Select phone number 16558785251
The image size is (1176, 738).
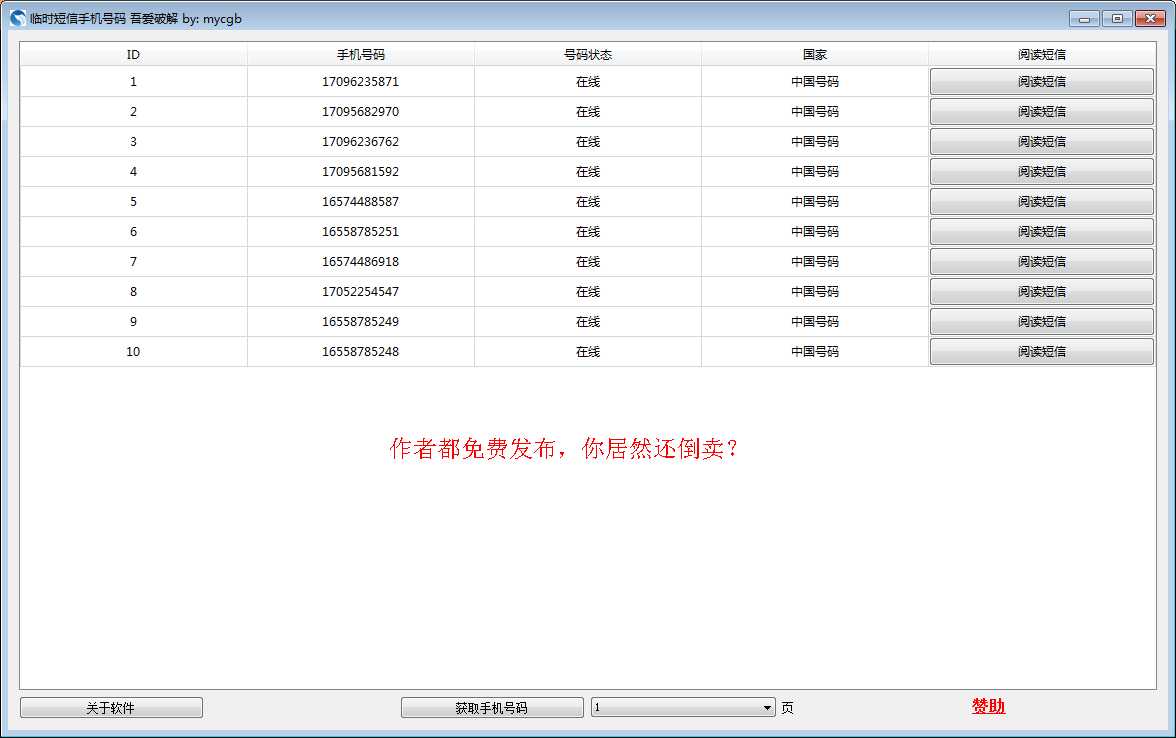[361, 232]
